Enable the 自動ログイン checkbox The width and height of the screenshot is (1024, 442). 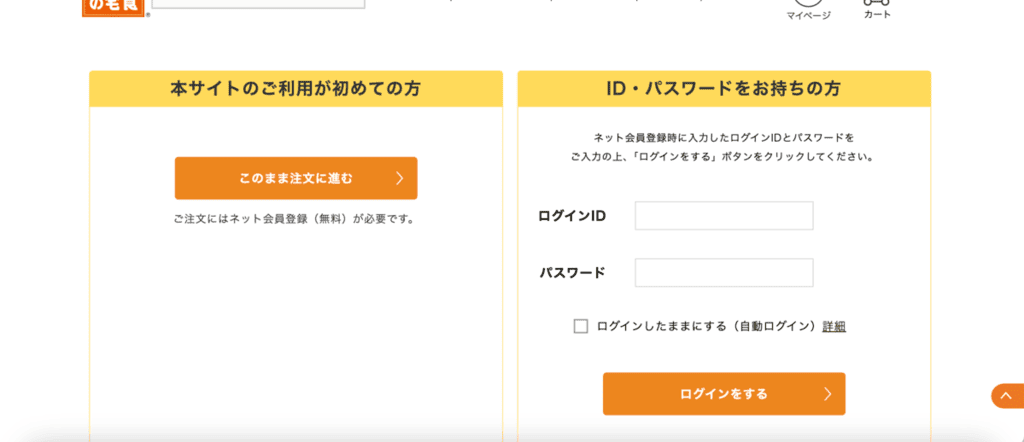(x=581, y=326)
